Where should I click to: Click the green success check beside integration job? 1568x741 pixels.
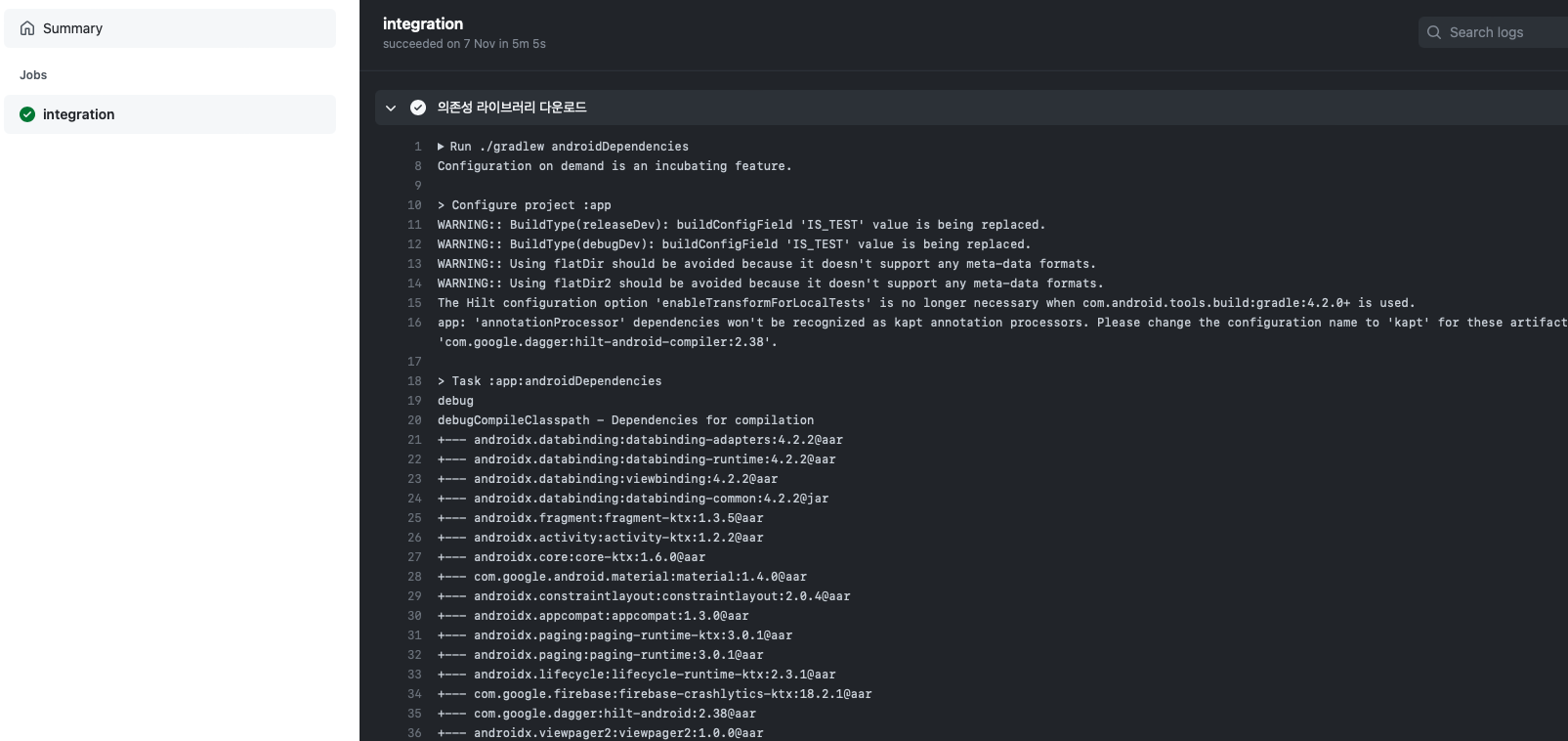[27, 114]
